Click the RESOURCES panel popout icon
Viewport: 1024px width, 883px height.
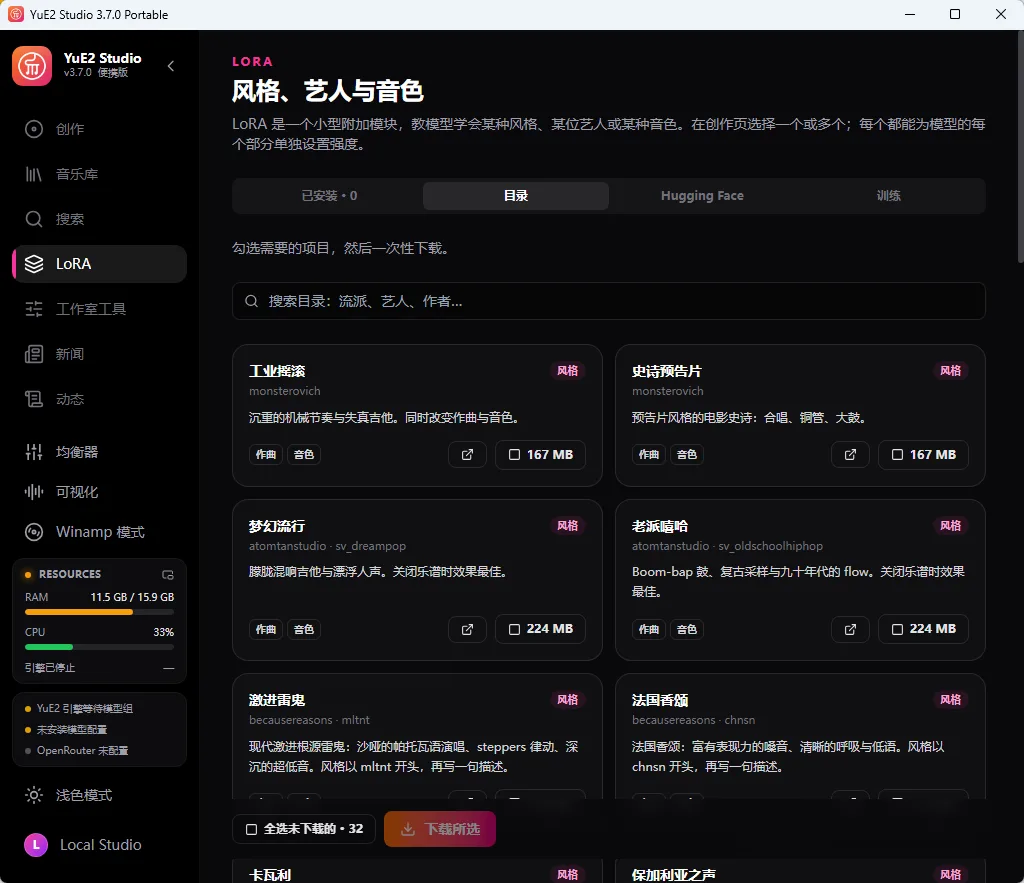168,575
